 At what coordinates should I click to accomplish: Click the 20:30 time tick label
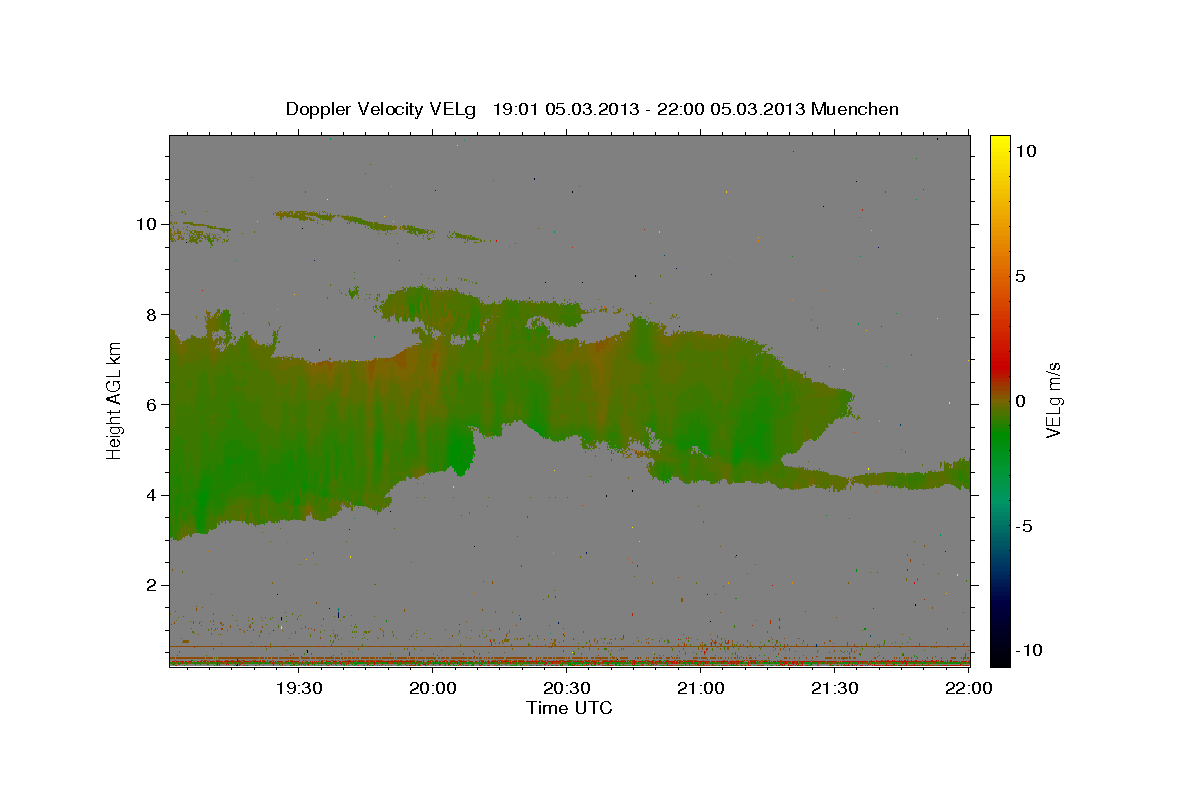pos(567,688)
